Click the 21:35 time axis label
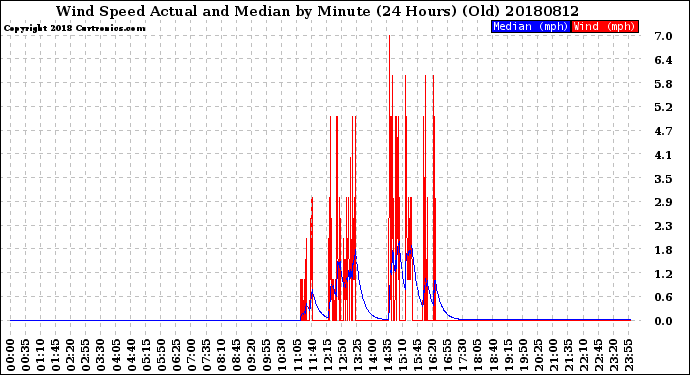Viewport: 690px width, 375px height. 568,355
